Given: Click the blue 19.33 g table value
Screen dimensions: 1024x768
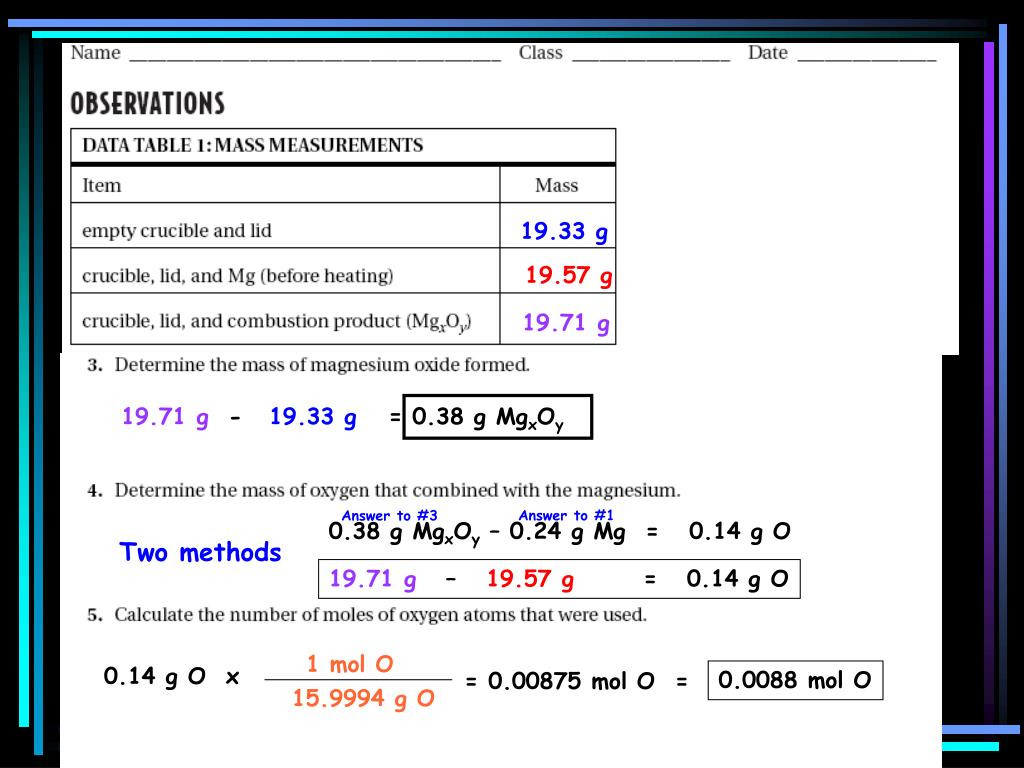Looking at the screenshot, I should tap(564, 231).
